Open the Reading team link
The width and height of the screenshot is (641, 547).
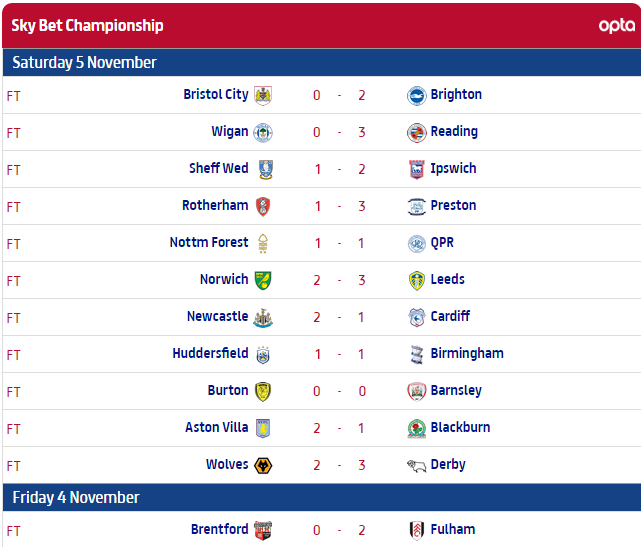pyautogui.click(x=454, y=132)
